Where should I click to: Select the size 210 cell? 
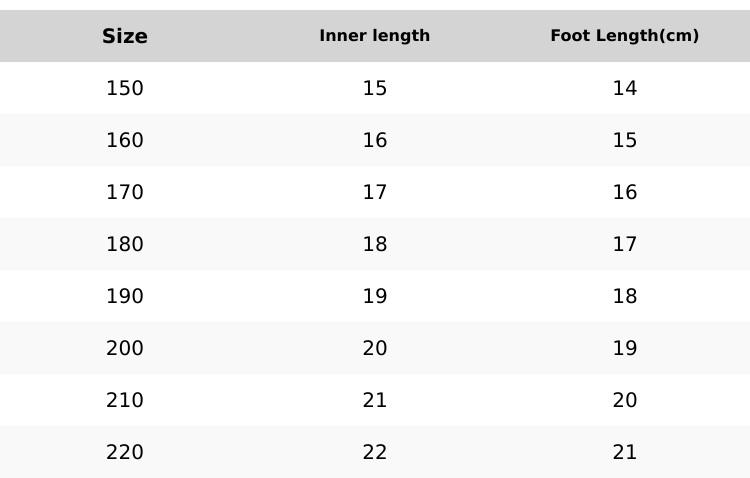click(125, 400)
